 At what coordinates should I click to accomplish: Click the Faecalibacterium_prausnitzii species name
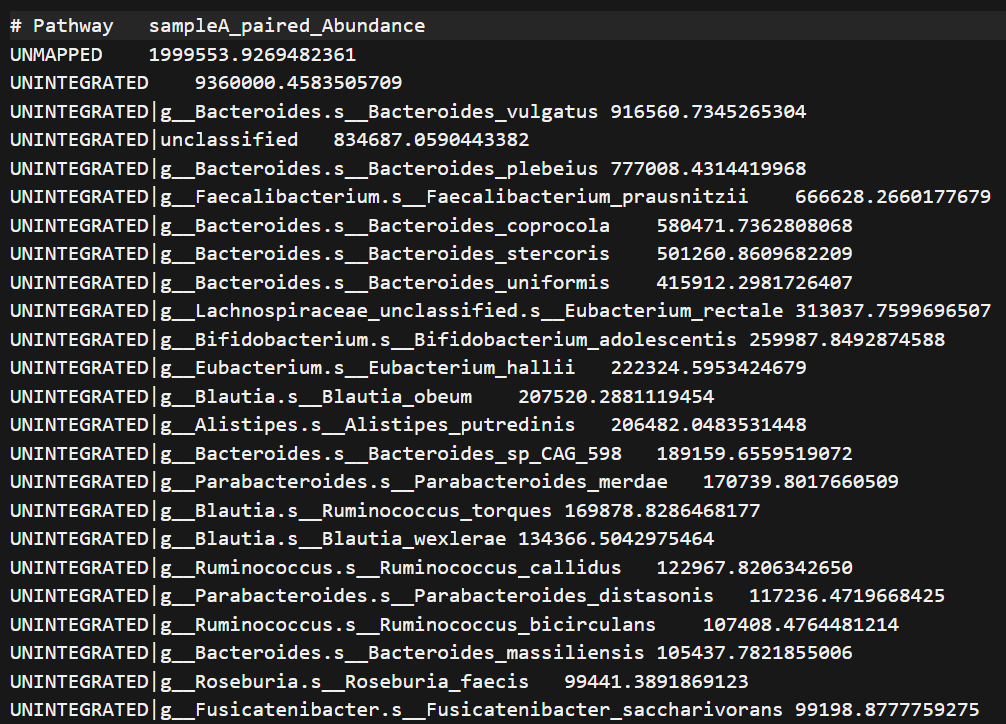point(587,197)
